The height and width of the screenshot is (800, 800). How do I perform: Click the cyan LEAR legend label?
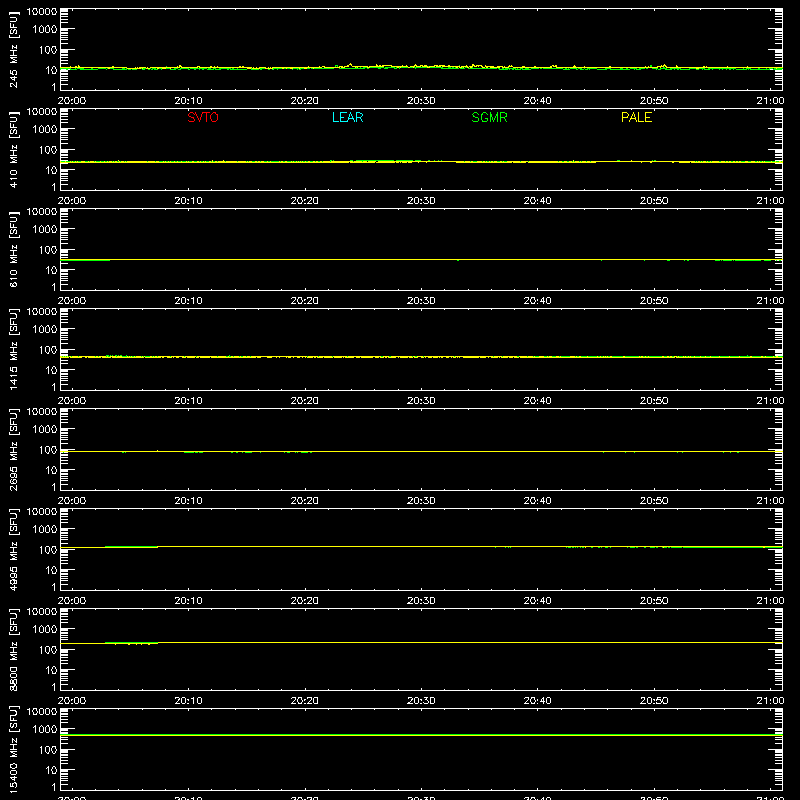[x=347, y=117]
